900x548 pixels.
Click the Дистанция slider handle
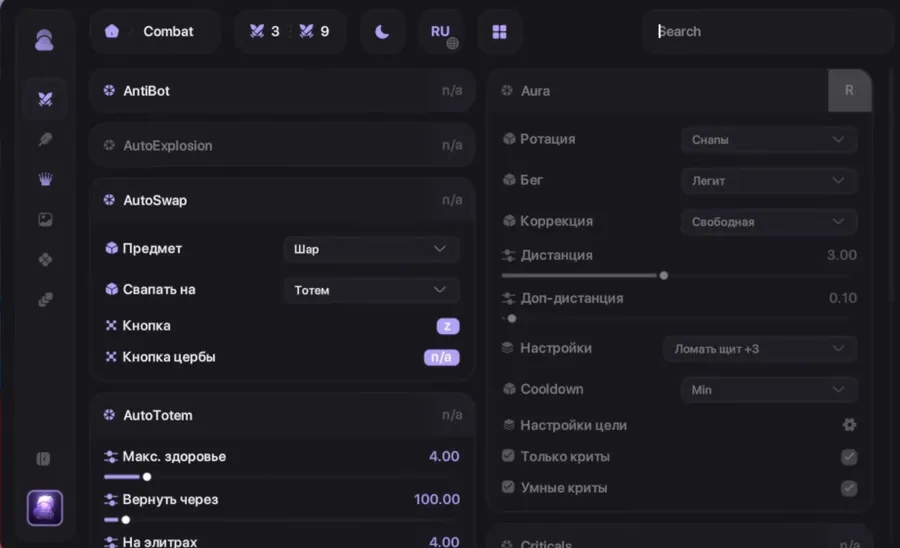click(x=664, y=275)
